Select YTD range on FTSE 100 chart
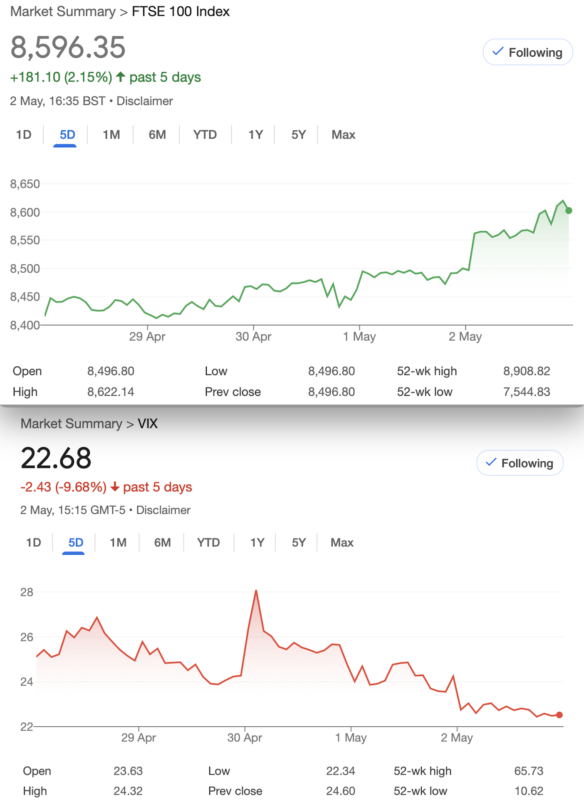Screen dimensions: 584x800 [x=205, y=135]
